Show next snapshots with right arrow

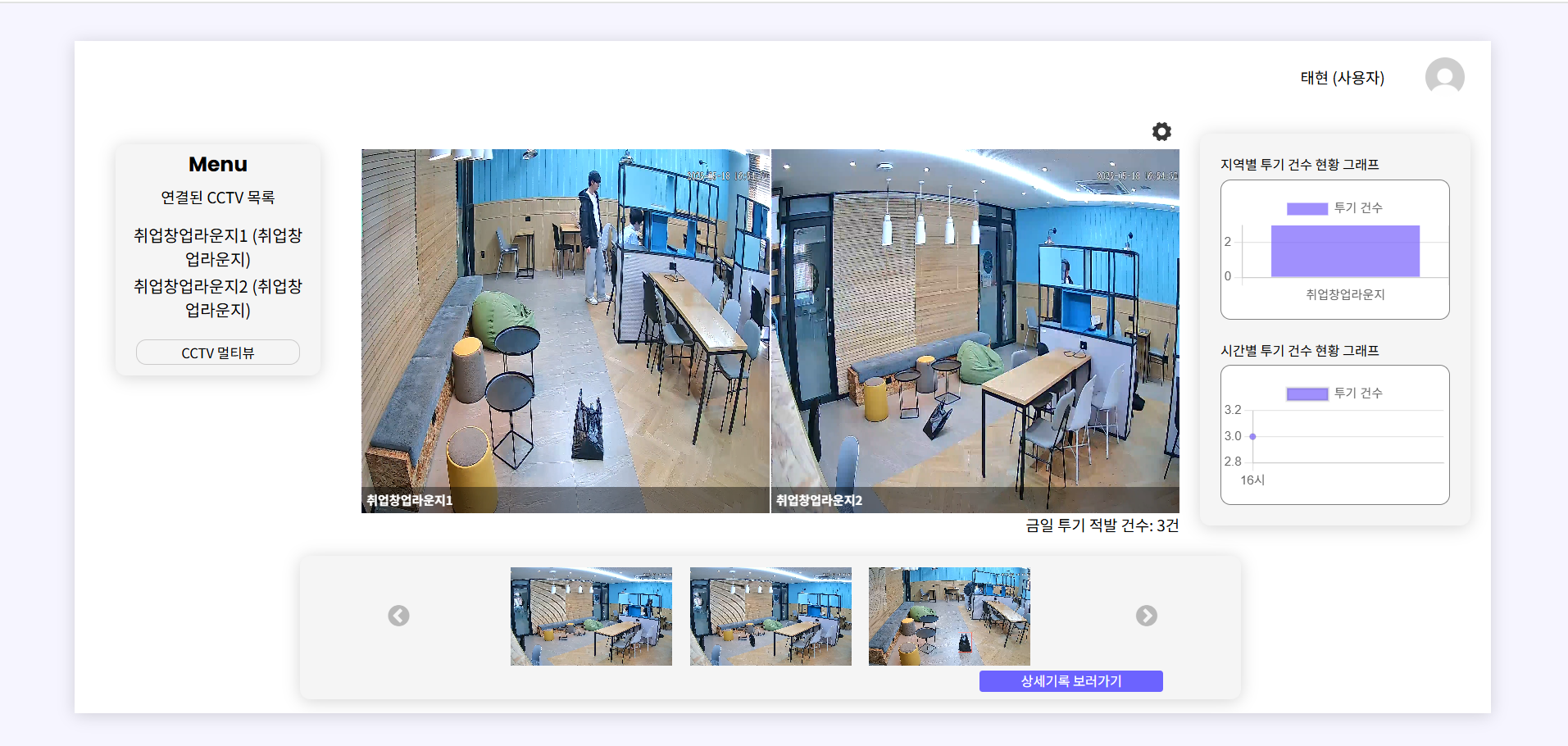coord(1146,616)
